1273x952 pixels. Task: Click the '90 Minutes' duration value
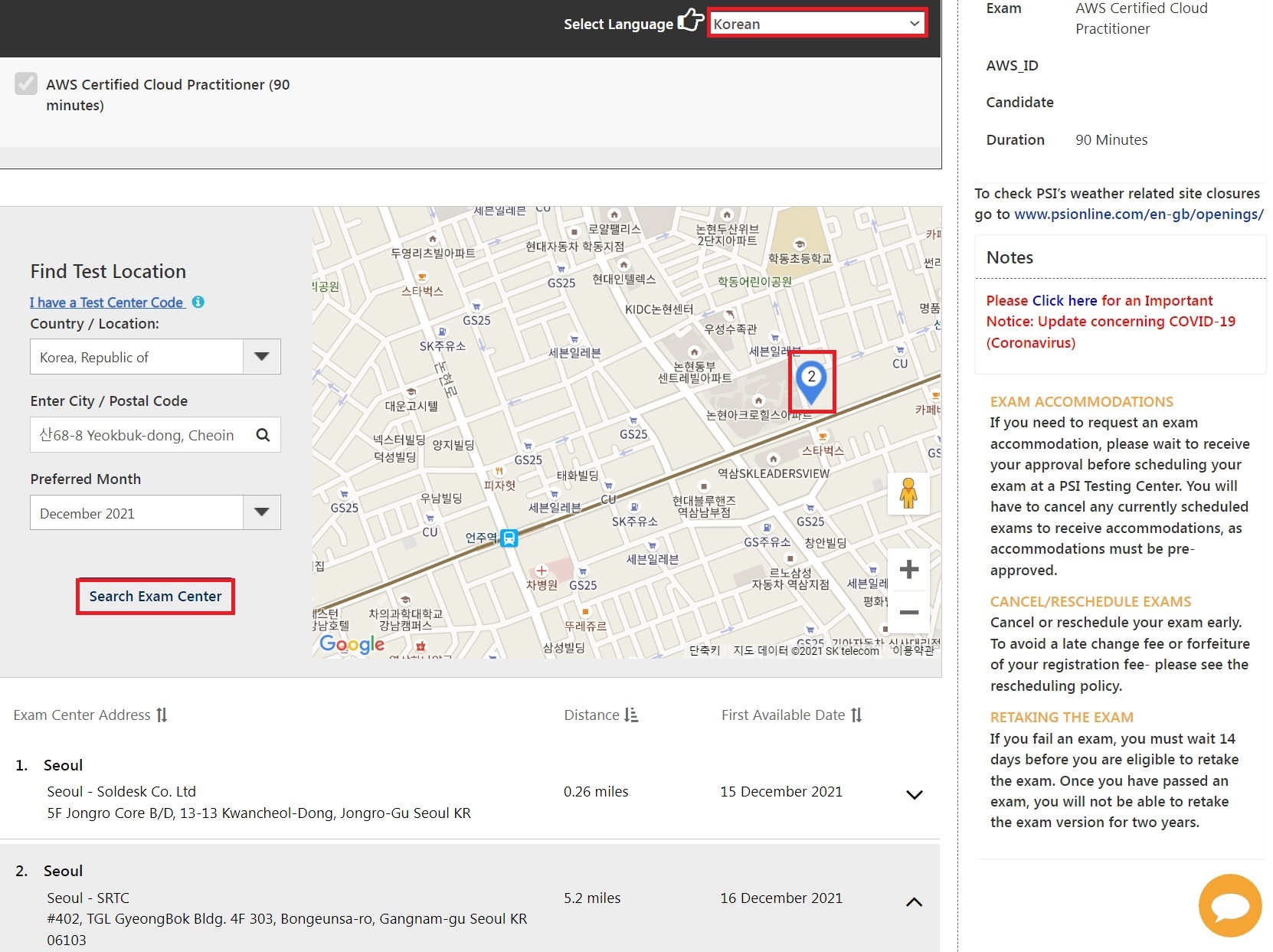coord(1111,140)
